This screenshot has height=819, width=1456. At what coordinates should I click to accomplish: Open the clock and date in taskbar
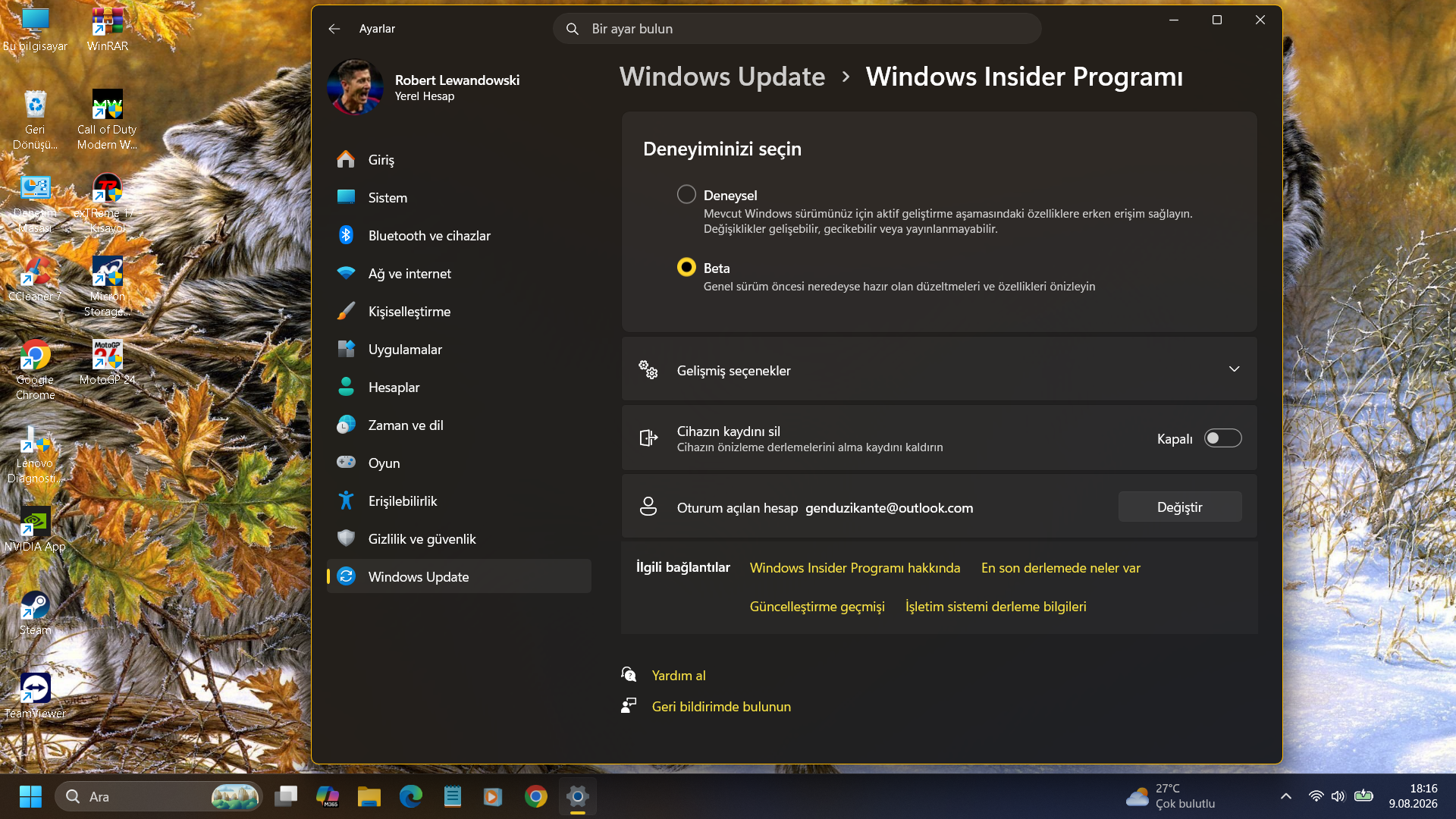(x=1413, y=796)
